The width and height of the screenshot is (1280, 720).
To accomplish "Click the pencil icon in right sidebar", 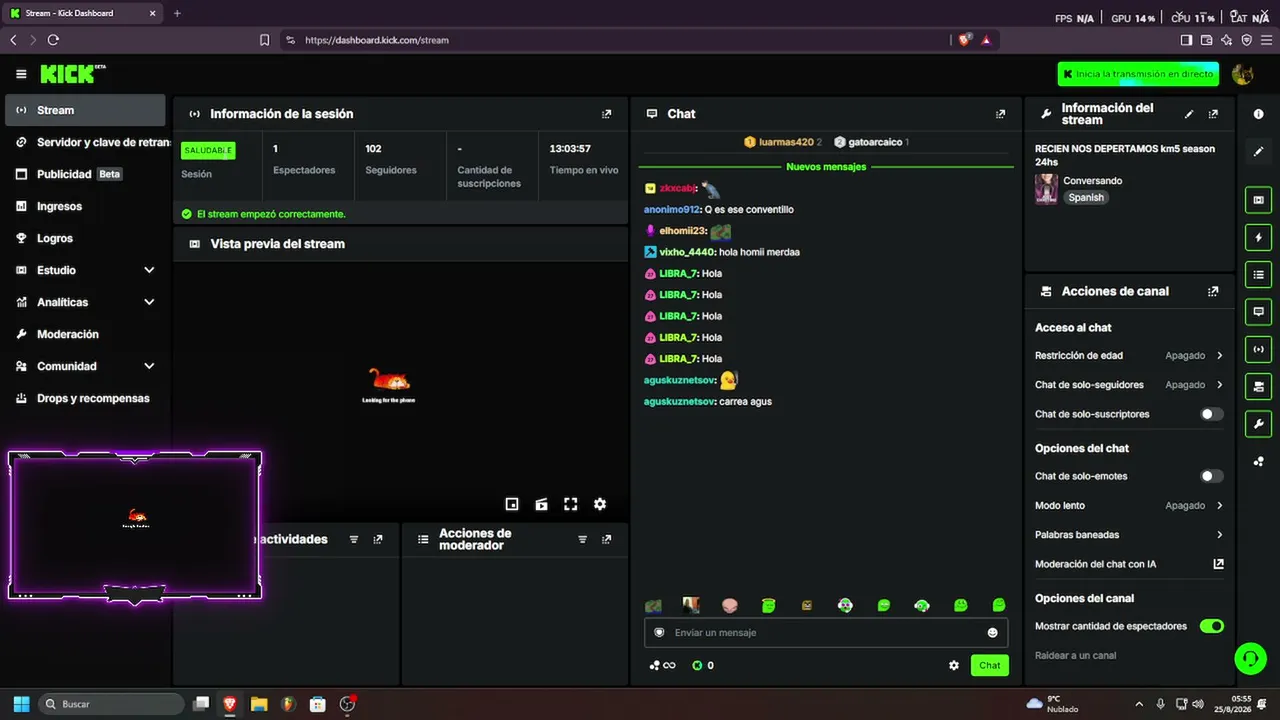I will [1258, 151].
